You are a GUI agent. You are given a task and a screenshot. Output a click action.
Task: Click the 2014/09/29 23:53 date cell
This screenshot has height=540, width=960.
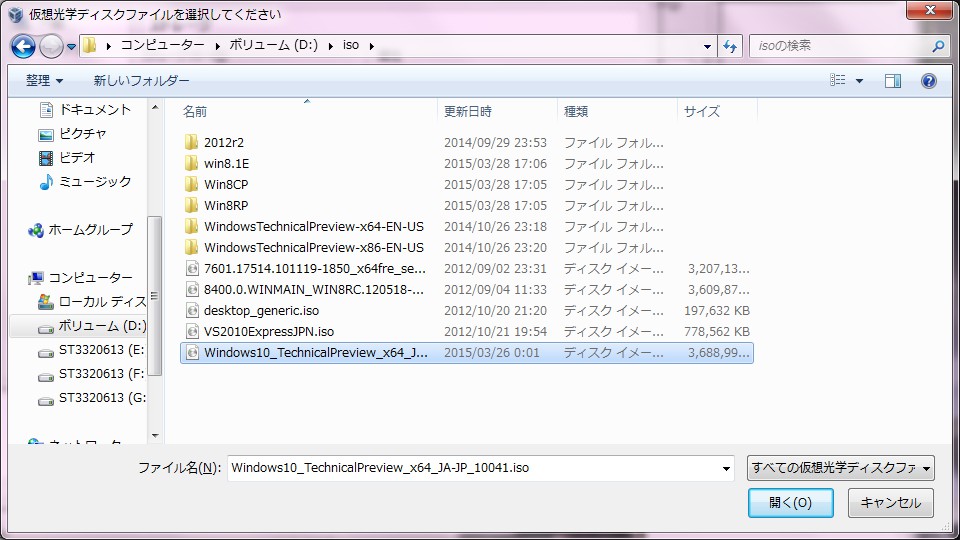495,143
